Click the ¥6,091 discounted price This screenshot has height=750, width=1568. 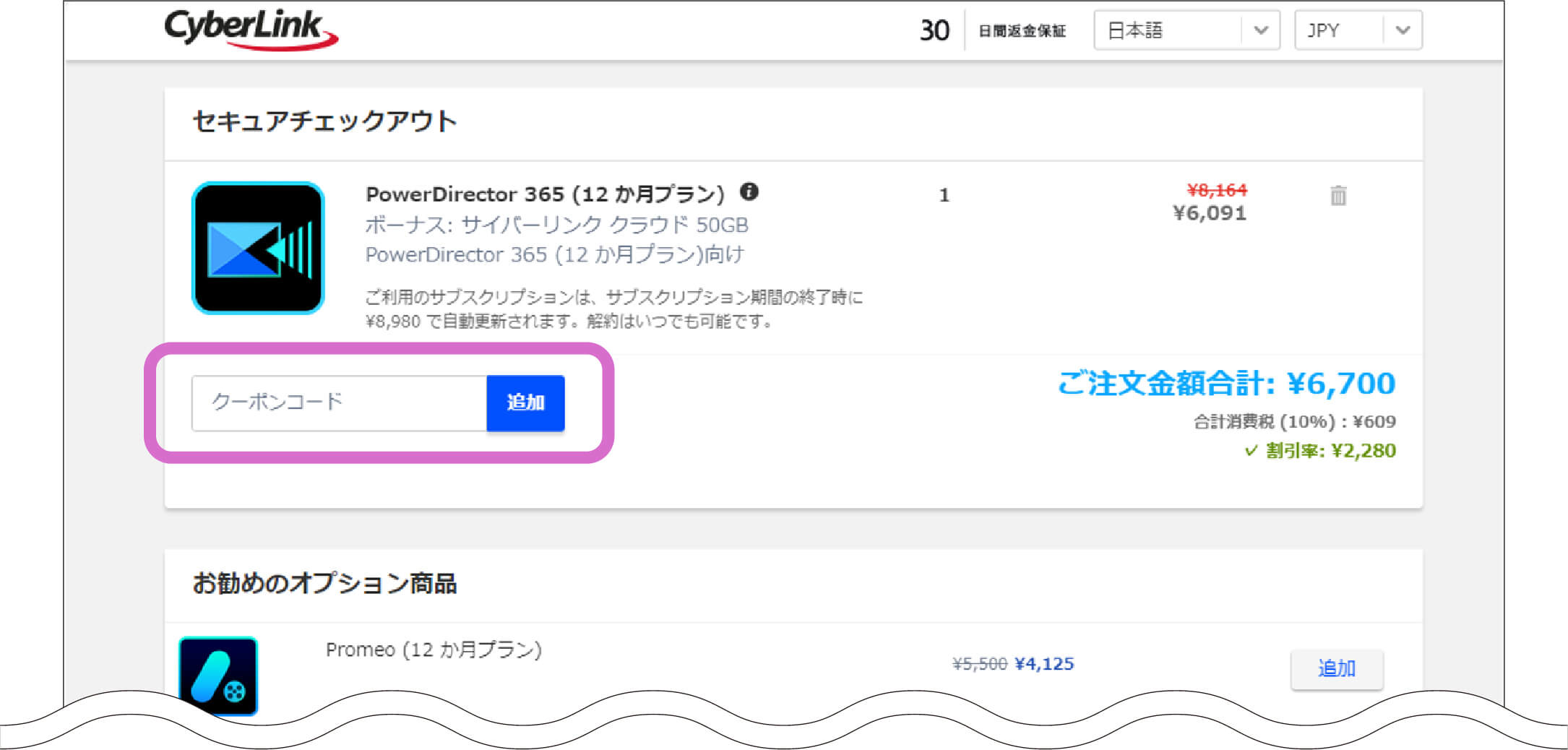tap(1210, 213)
